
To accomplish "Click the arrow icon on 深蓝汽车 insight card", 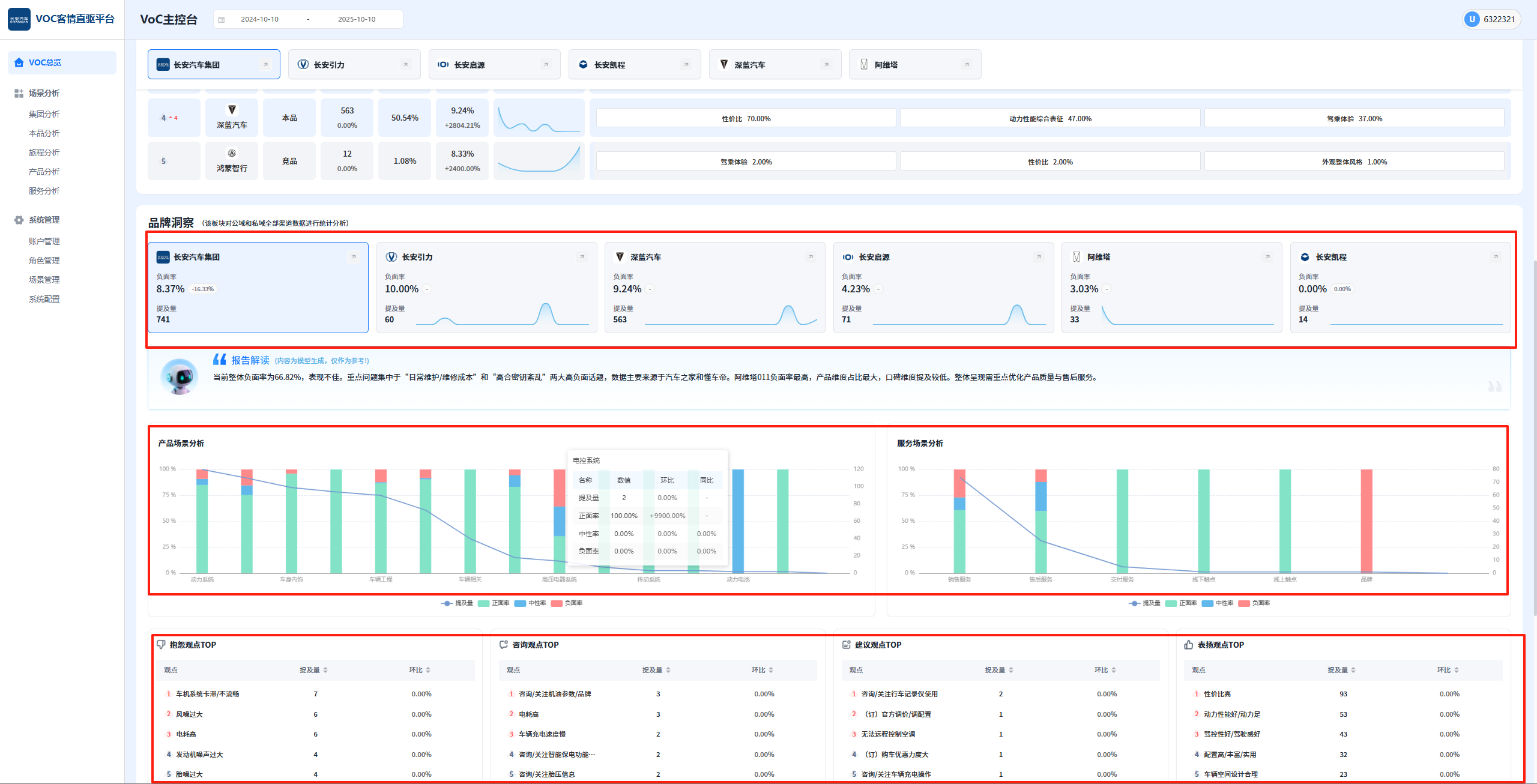I will [x=811, y=257].
